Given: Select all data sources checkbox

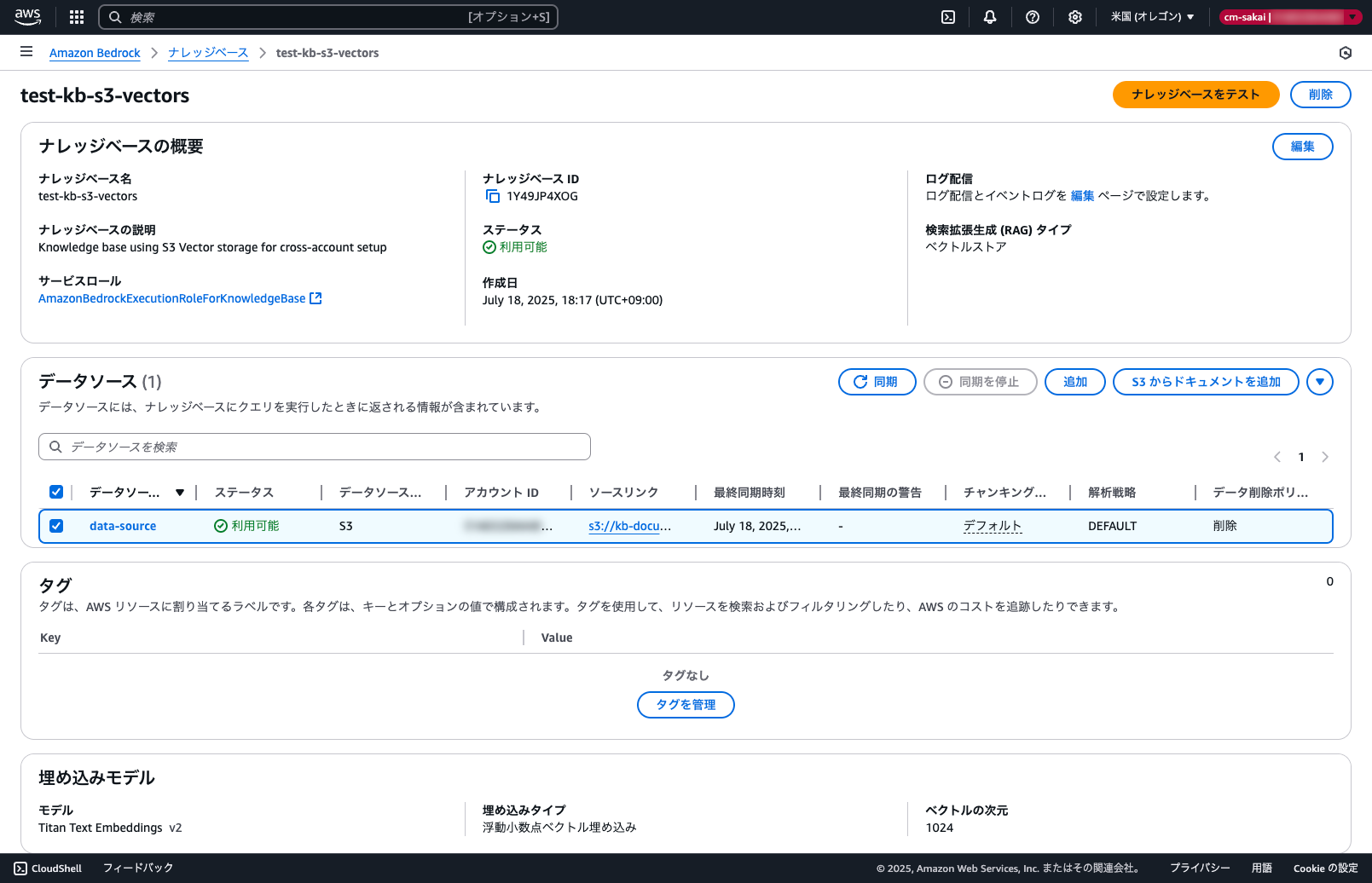Looking at the screenshot, I should tap(56, 492).
